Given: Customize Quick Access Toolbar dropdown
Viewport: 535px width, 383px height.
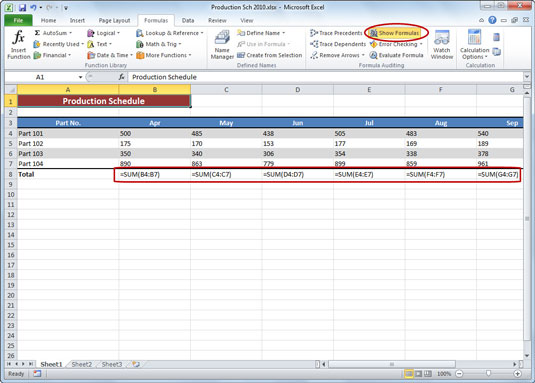Looking at the screenshot, I should (66, 8).
